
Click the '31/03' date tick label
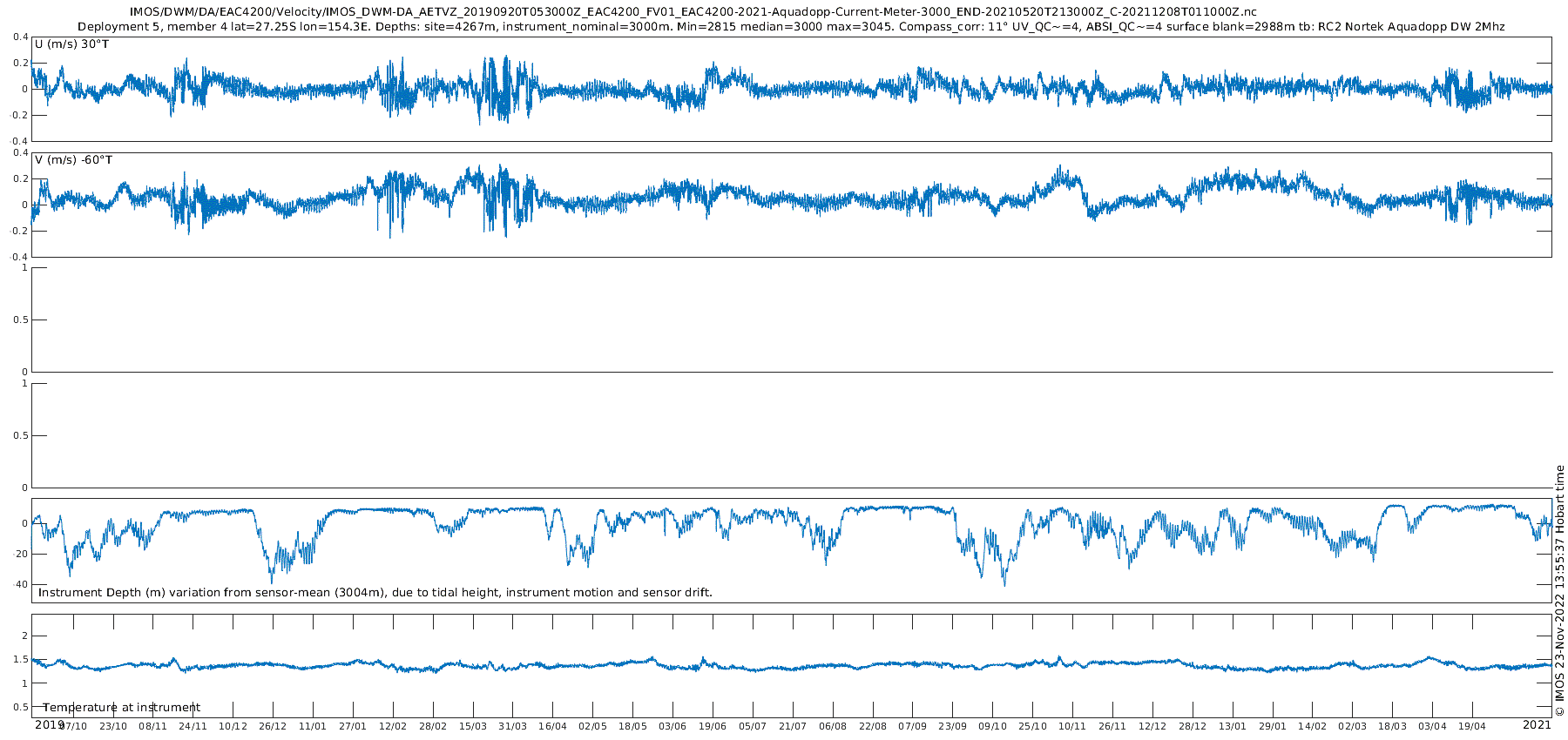pyautogui.click(x=513, y=726)
